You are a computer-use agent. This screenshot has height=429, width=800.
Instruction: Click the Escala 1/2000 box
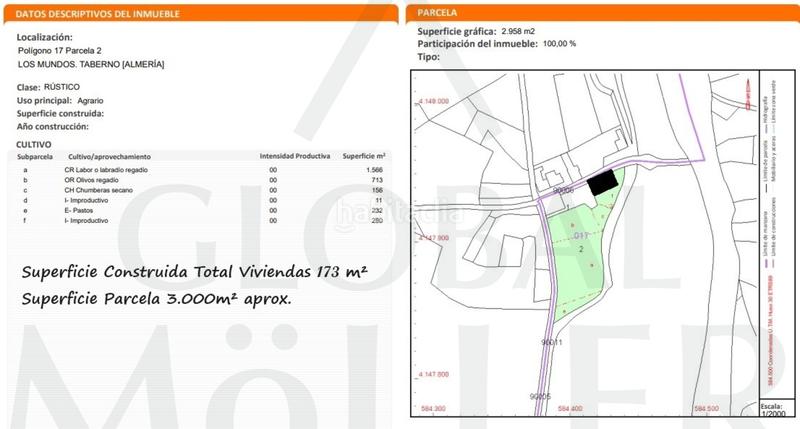pos(773,409)
